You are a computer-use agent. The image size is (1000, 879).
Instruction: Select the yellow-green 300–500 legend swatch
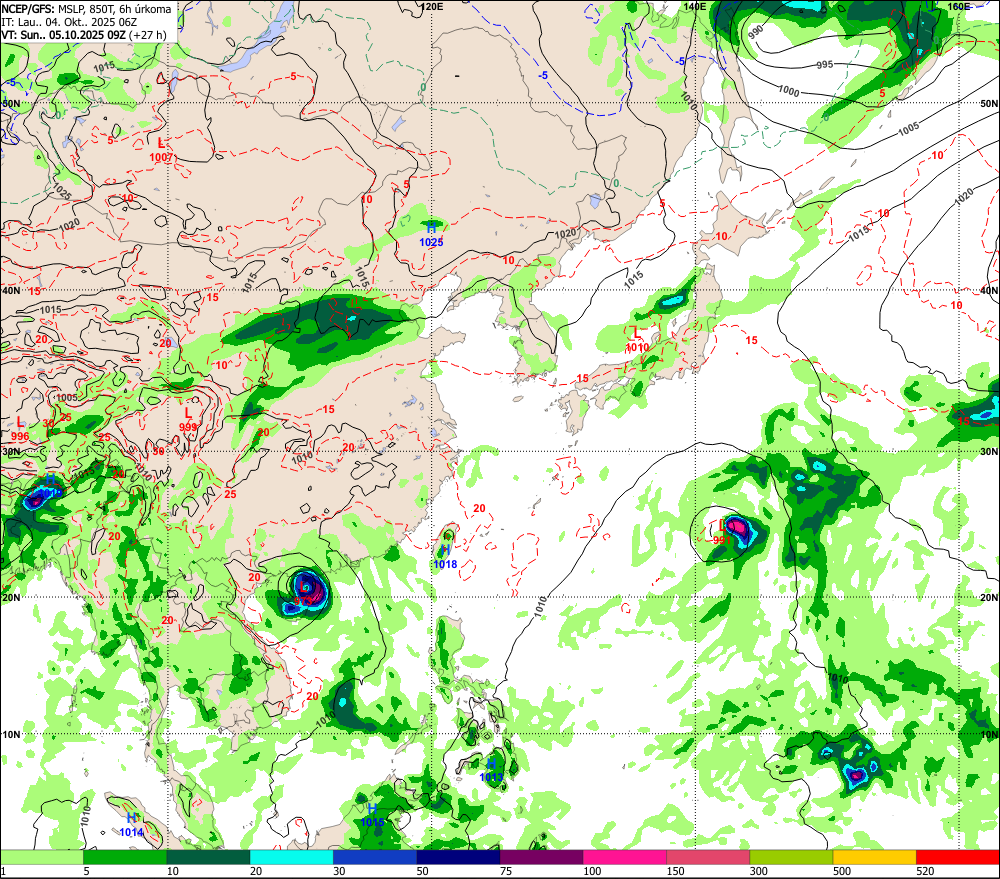(x=791, y=857)
